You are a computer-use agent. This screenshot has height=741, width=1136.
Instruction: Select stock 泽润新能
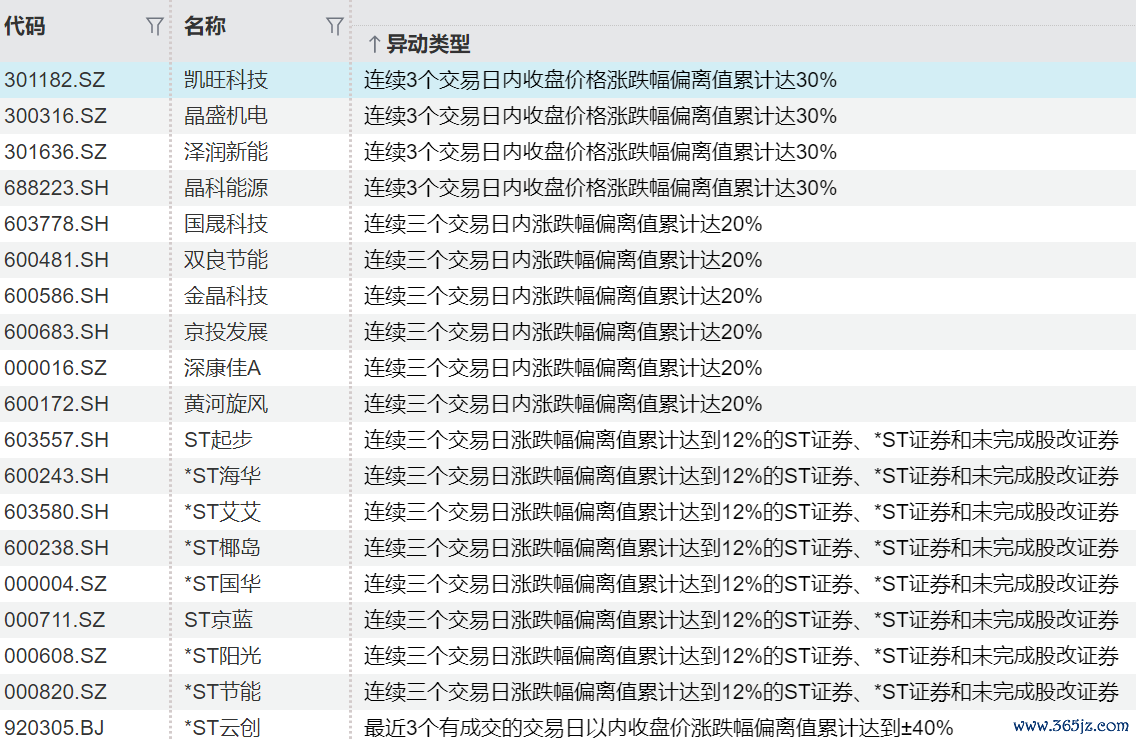(226, 152)
